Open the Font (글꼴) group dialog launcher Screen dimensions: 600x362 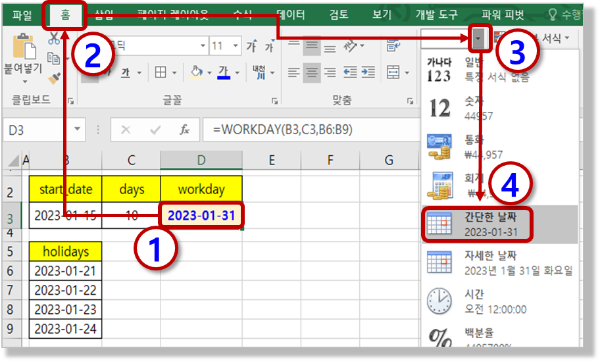pos(274,101)
